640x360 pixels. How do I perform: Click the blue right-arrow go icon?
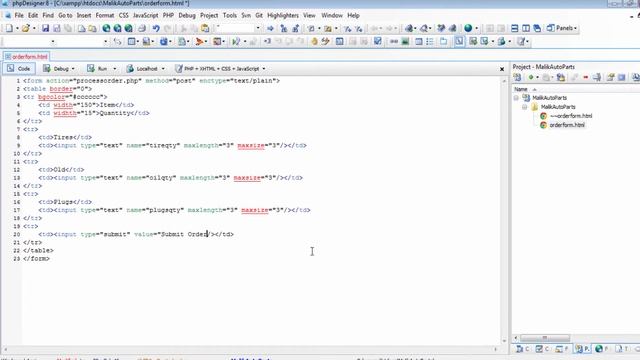point(270,28)
